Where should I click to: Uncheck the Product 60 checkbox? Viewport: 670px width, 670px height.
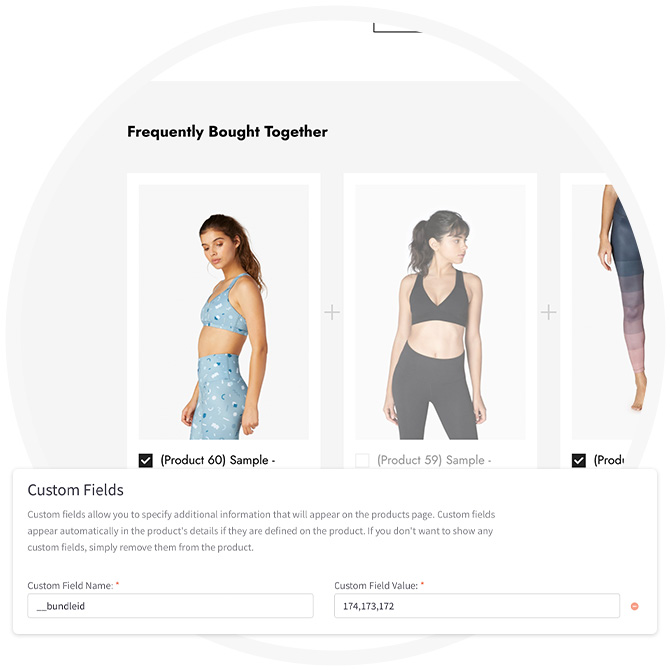pyautogui.click(x=146, y=461)
